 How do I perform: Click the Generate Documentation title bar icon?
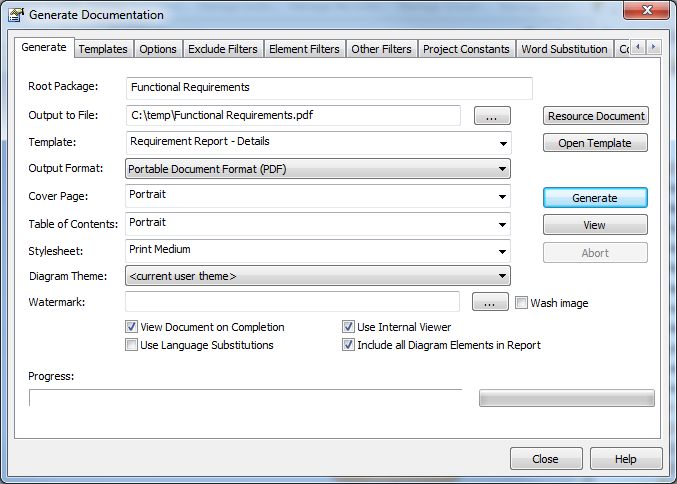click(16, 15)
